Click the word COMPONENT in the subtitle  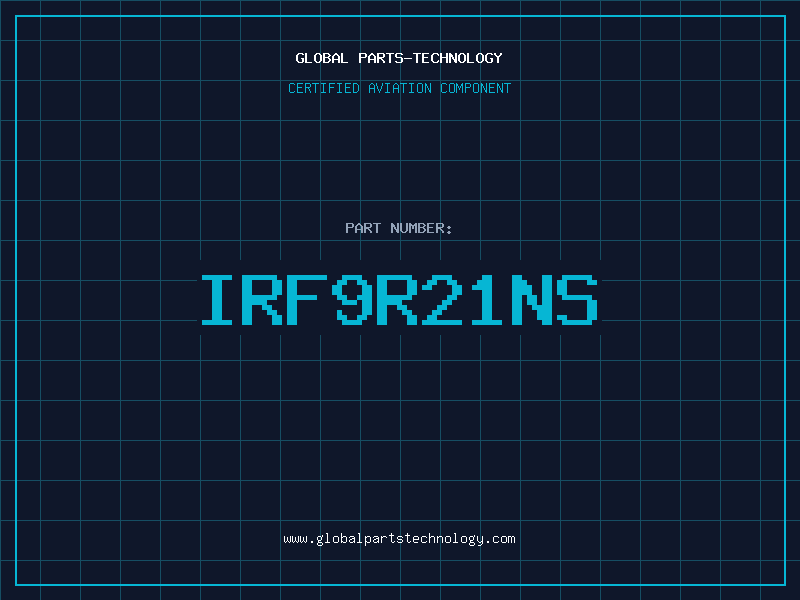tap(476, 88)
